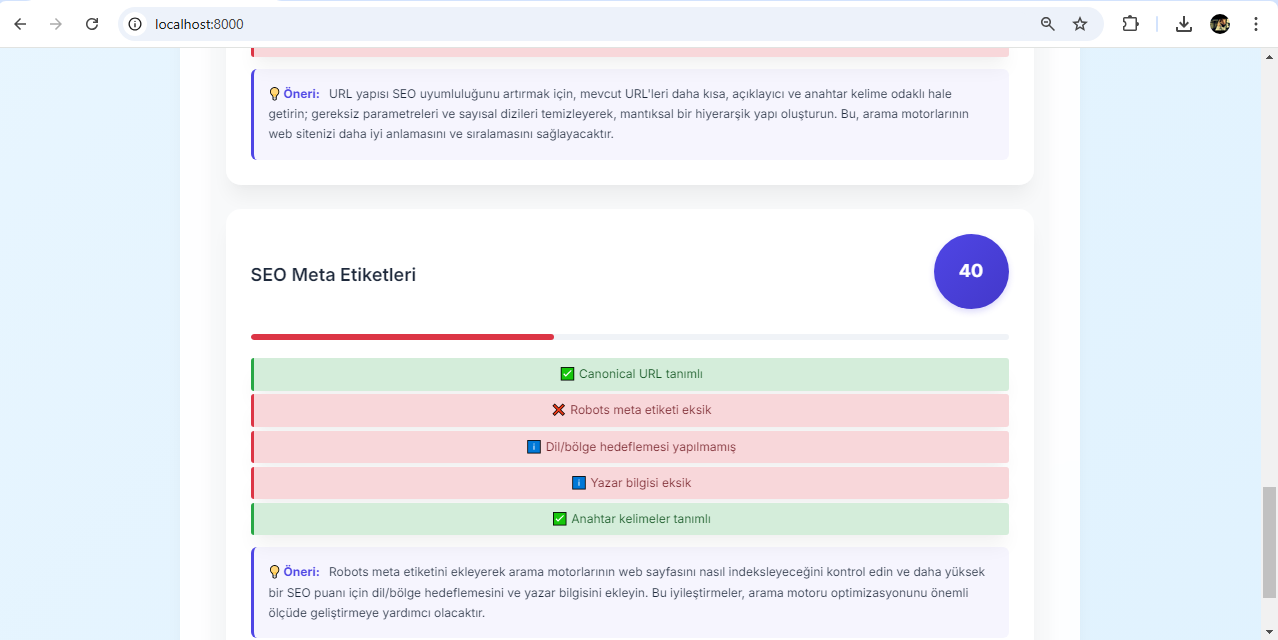Click the localhost:8000 address bar
The height and width of the screenshot is (640, 1278).
(590, 24)
